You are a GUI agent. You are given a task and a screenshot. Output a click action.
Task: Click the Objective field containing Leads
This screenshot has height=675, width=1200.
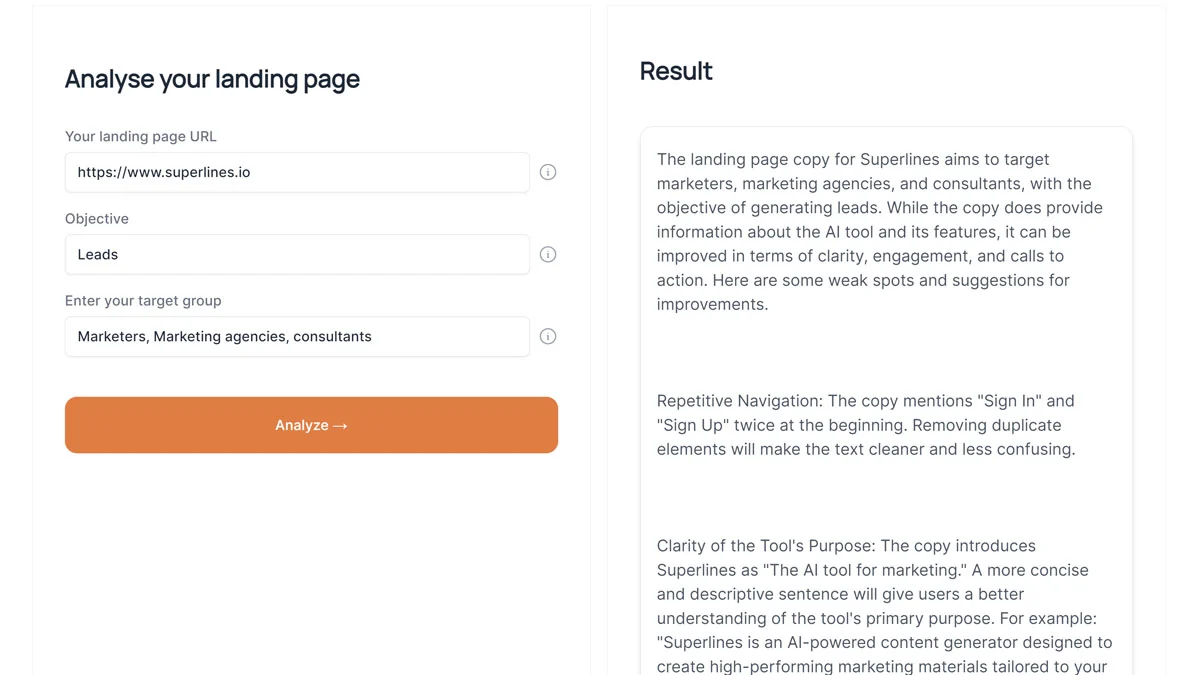[x=297, y=254]
